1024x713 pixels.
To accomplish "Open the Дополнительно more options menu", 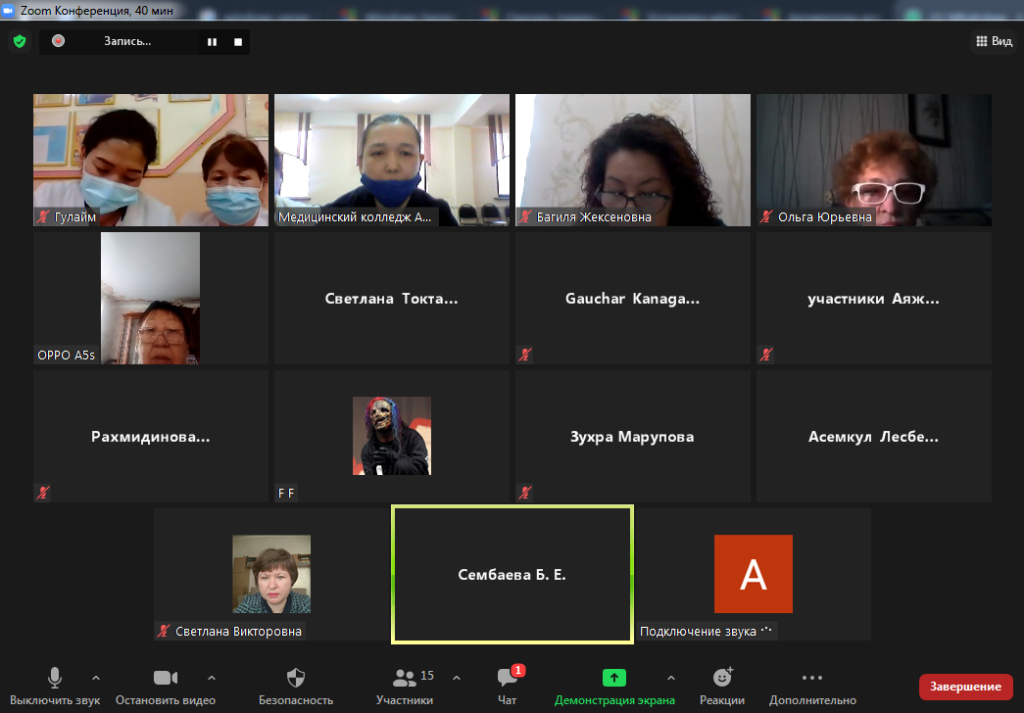I will [812, 686].
